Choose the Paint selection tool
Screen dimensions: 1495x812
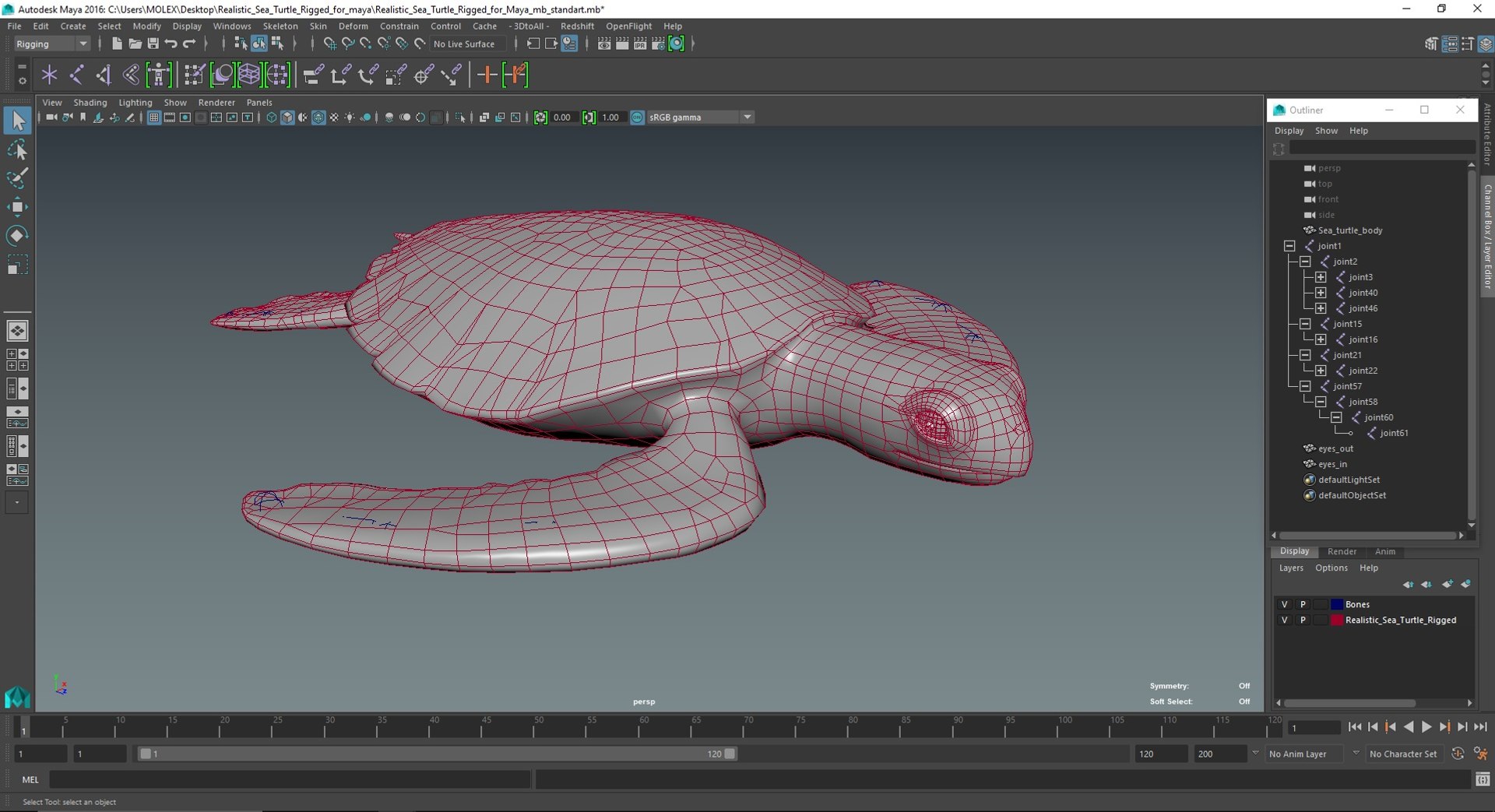pos(17,178)
